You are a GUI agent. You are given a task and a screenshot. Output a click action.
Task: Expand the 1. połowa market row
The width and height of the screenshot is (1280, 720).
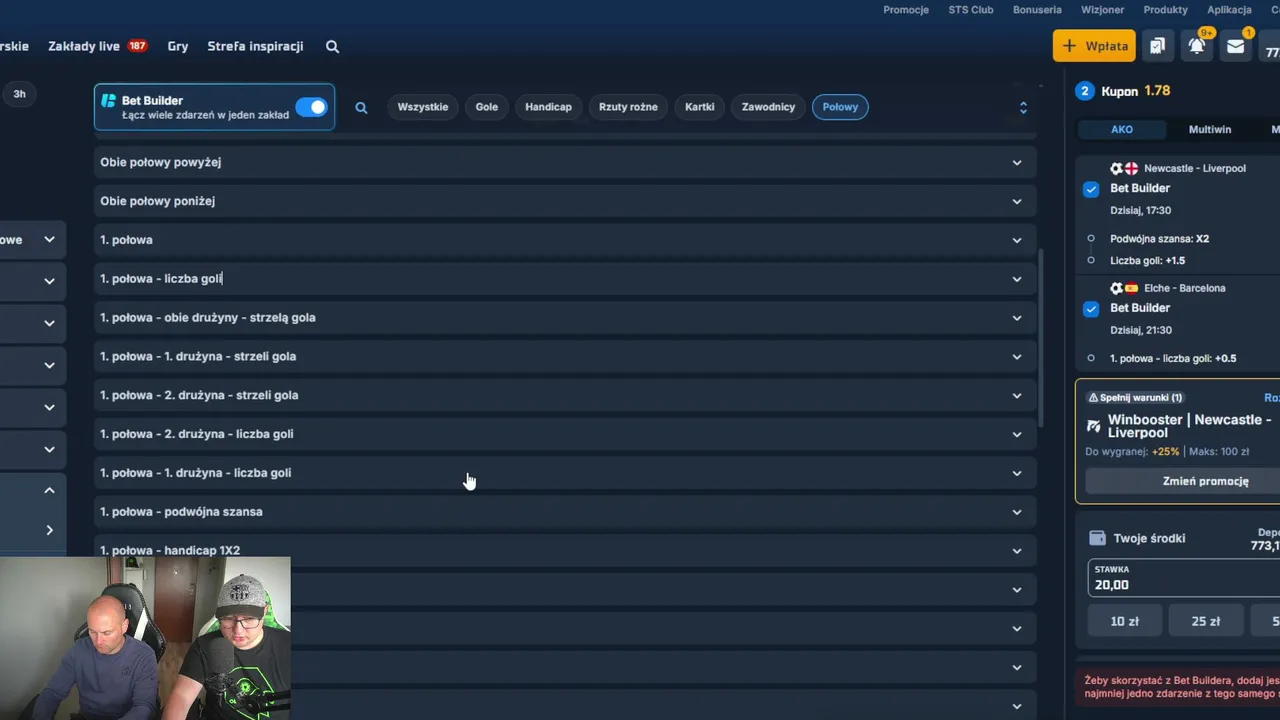tap(565, 240)
